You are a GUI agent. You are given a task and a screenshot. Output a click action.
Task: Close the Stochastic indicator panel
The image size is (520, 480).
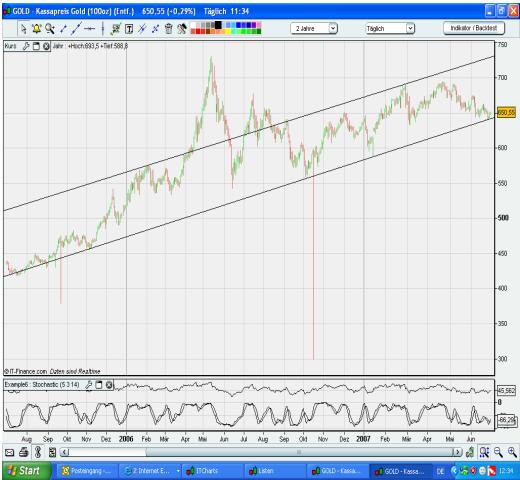click(109, 385)
